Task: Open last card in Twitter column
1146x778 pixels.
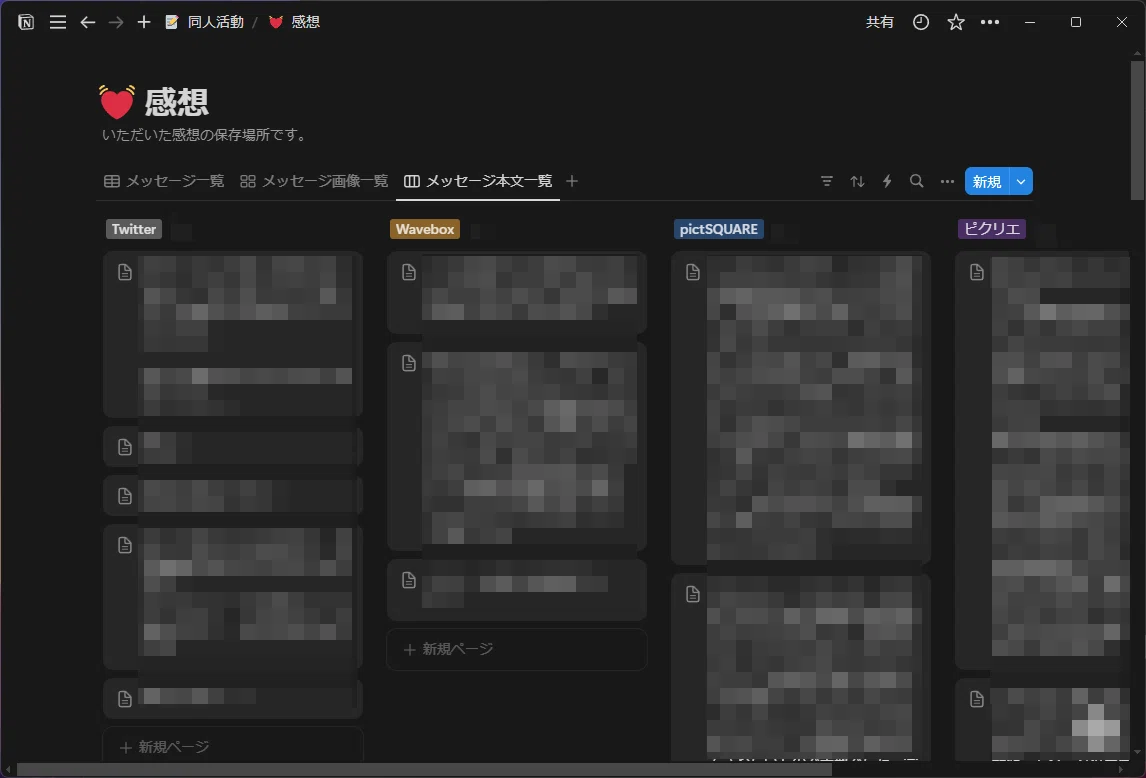Action: click(x=232, y=698)
